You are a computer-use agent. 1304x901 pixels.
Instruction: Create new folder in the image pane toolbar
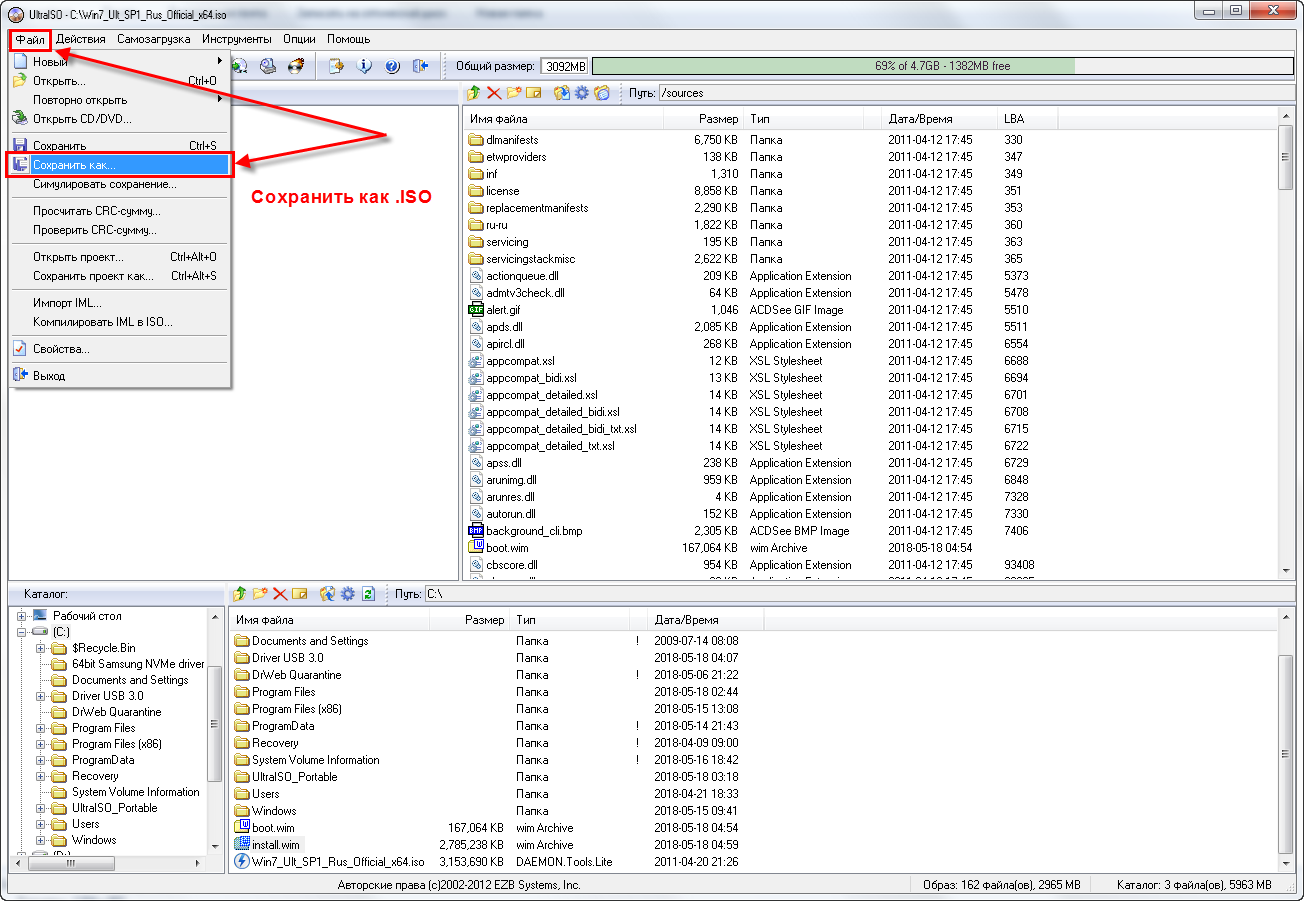(514, 93)
